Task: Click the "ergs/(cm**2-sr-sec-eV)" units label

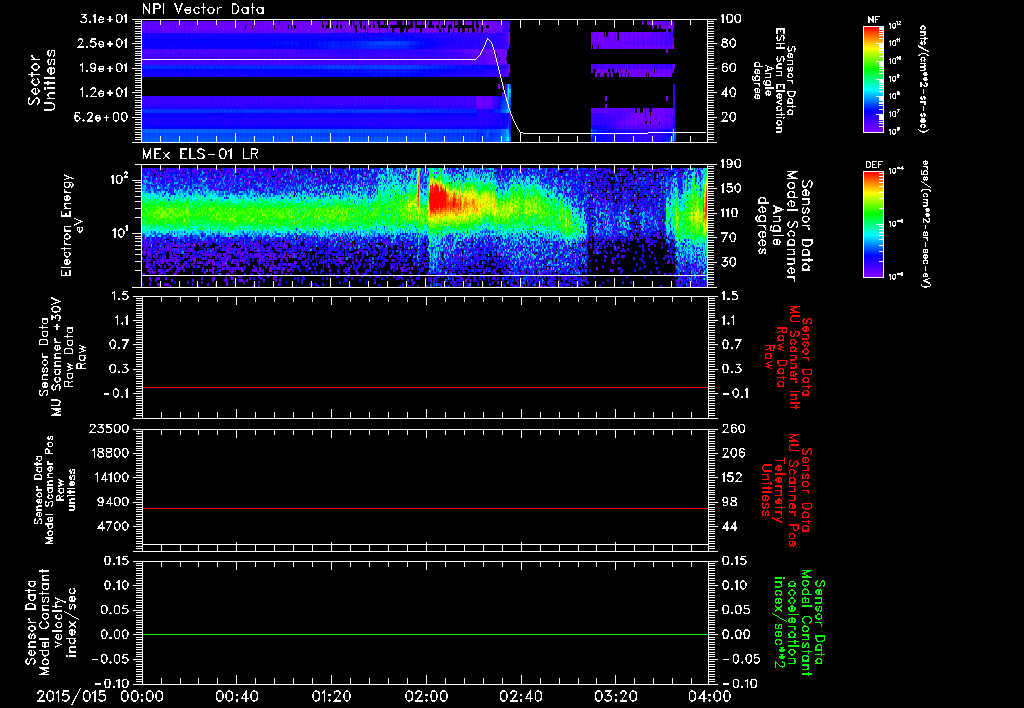Action: coord(925,224)
